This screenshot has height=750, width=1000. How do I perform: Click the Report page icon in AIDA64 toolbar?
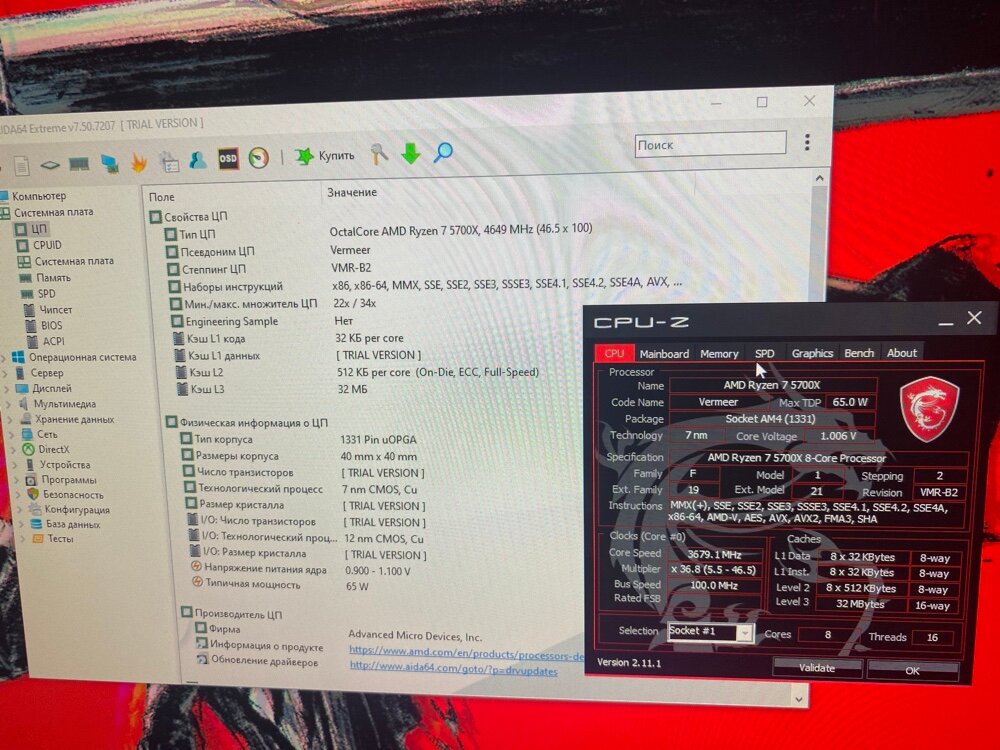coord(22,166)
